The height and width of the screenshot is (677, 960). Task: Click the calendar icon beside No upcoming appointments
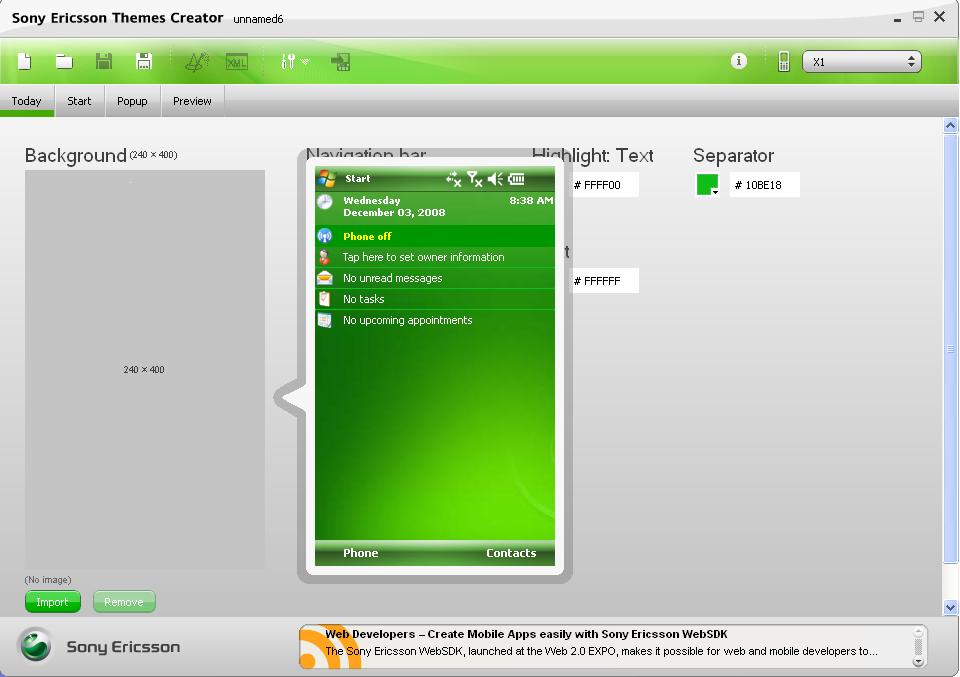[325, 320]
